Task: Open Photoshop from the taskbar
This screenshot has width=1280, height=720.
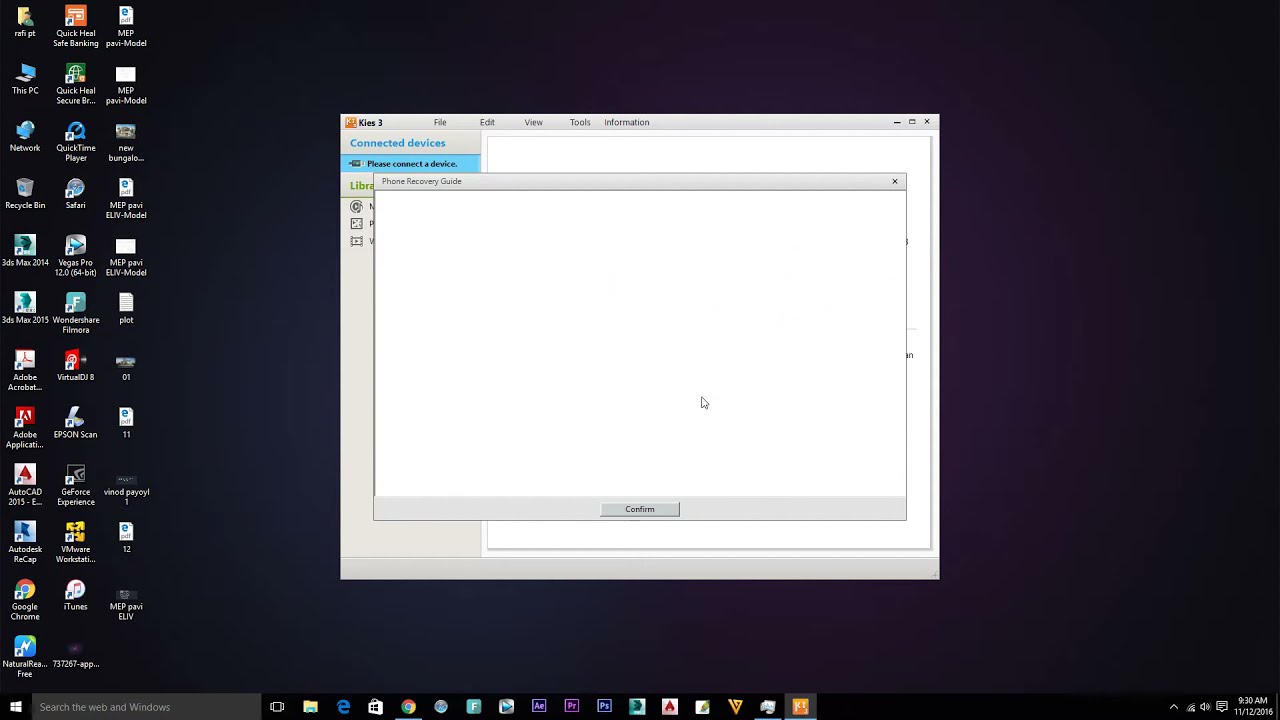Action: 604,707
